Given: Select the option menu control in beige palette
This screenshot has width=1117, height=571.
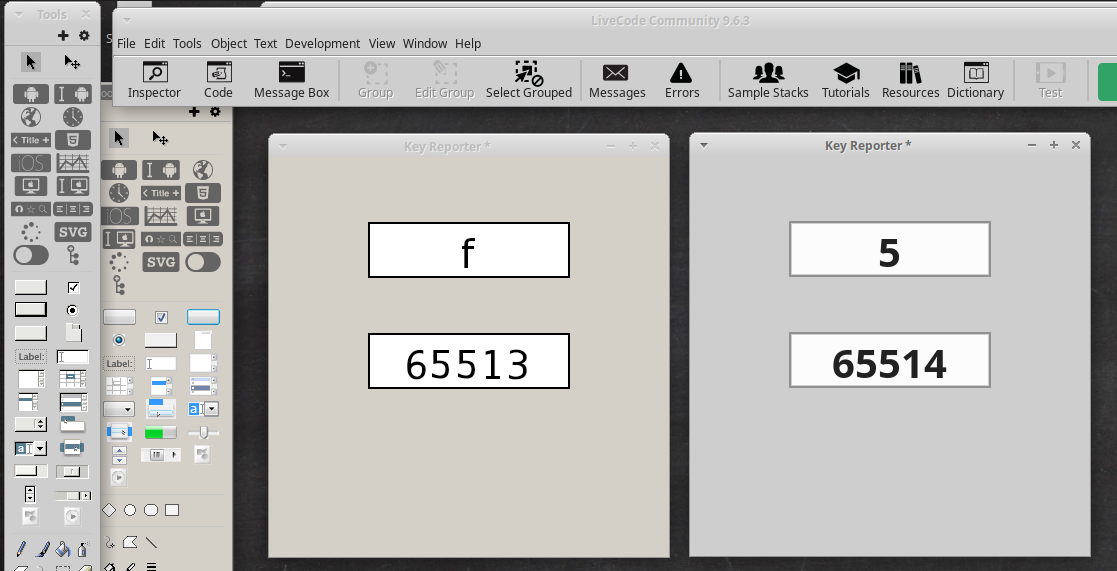Looking at the screenshot, I should [x=119, y=409].
